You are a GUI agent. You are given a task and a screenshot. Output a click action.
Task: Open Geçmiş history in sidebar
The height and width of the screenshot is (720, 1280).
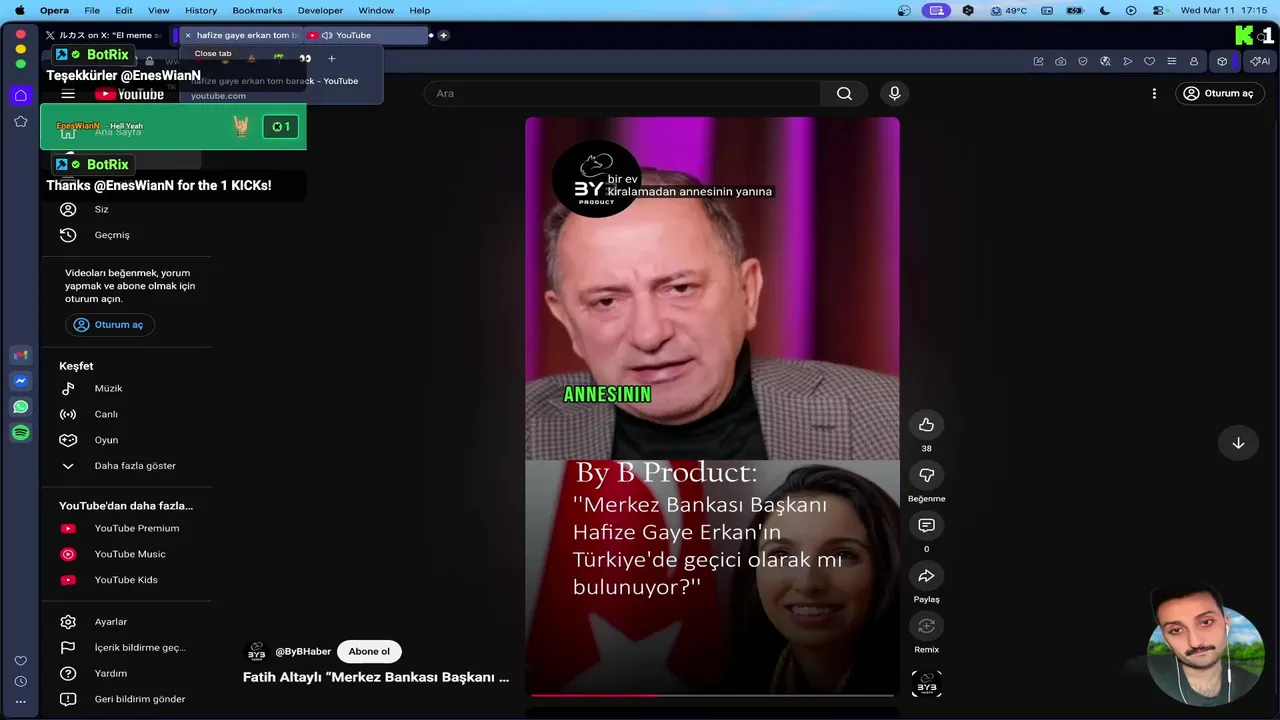coord(126,235)
